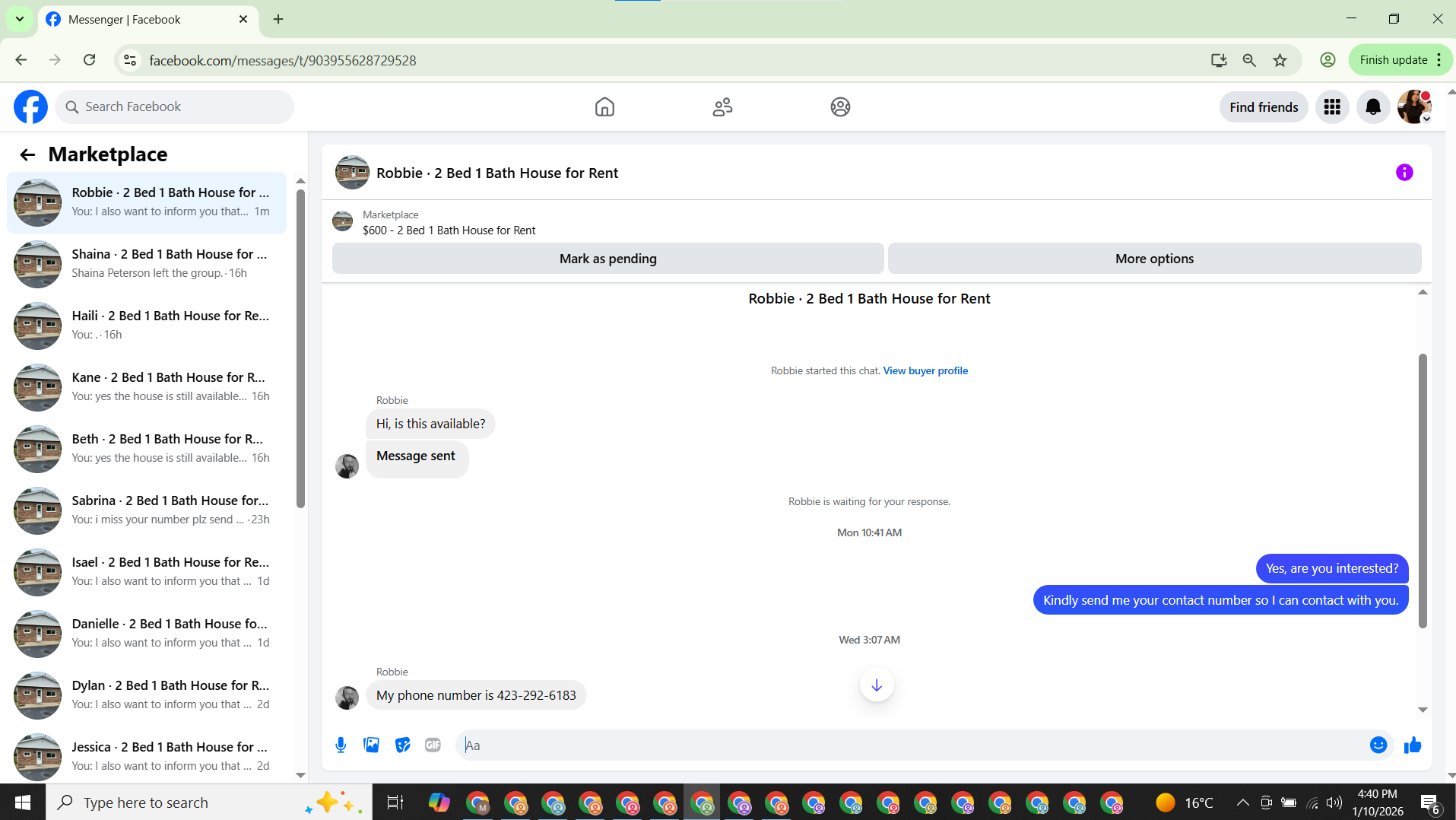Click the Facebook logo icon

click(30, 106)
